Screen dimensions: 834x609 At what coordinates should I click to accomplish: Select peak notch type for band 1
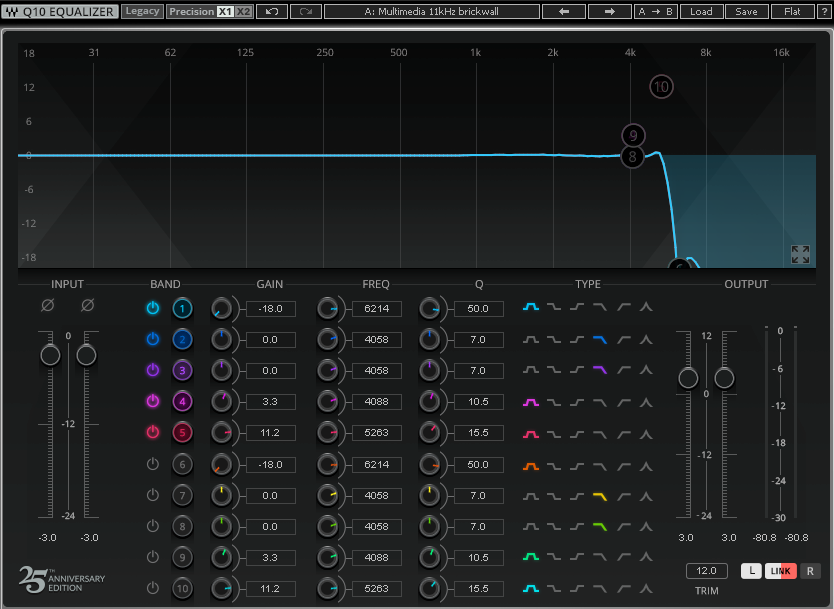[x=646, y=307]
